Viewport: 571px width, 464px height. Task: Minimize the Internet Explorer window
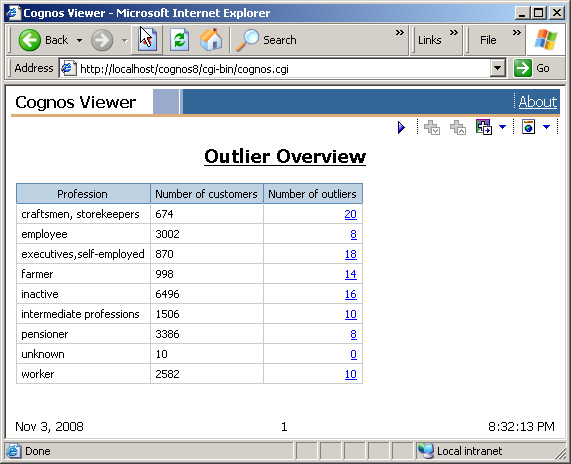click(x=523, y=13)
